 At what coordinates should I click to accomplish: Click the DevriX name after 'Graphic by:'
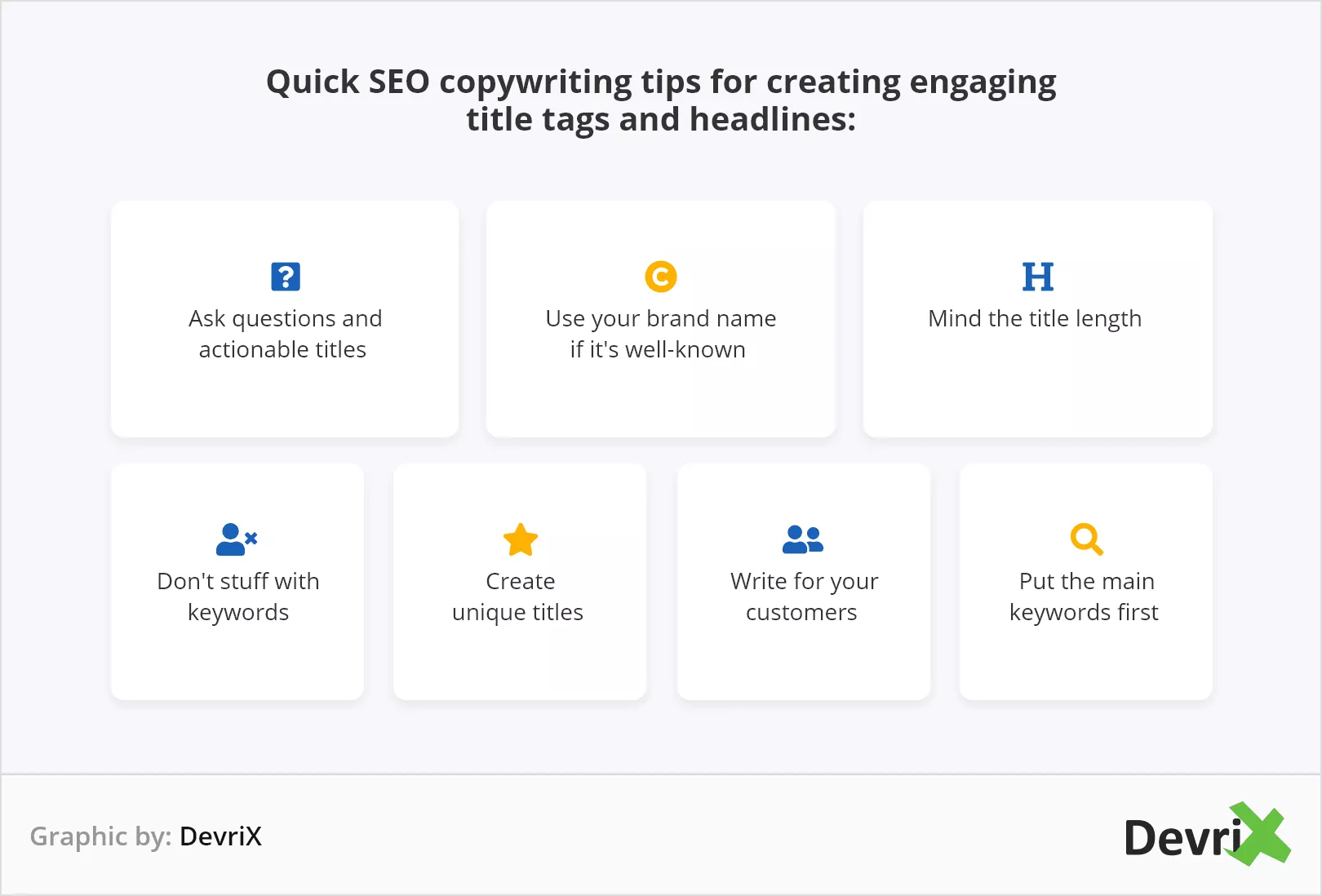(220, 836)
